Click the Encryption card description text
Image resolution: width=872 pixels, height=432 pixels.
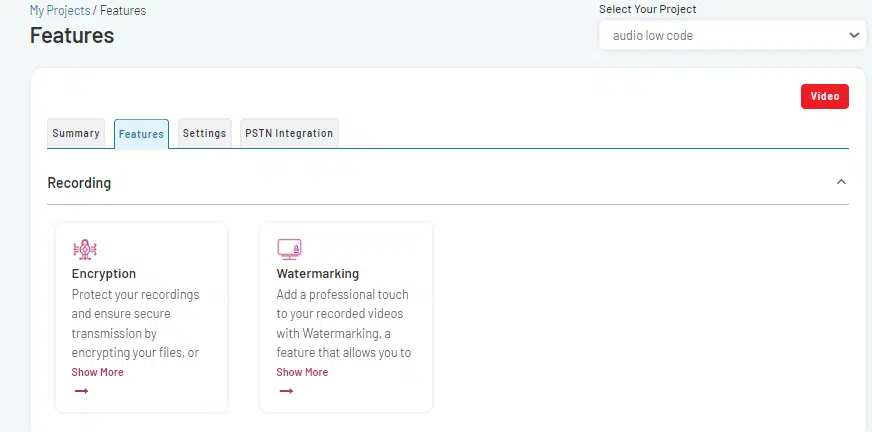[x=136, y=323]
